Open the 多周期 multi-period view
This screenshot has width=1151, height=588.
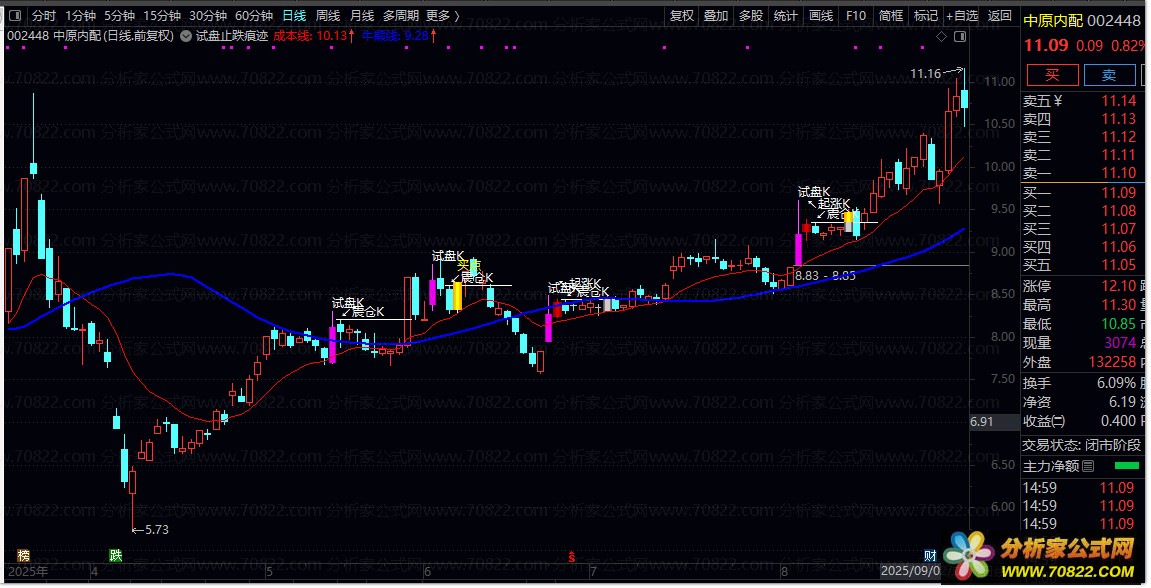pos(401,15)
